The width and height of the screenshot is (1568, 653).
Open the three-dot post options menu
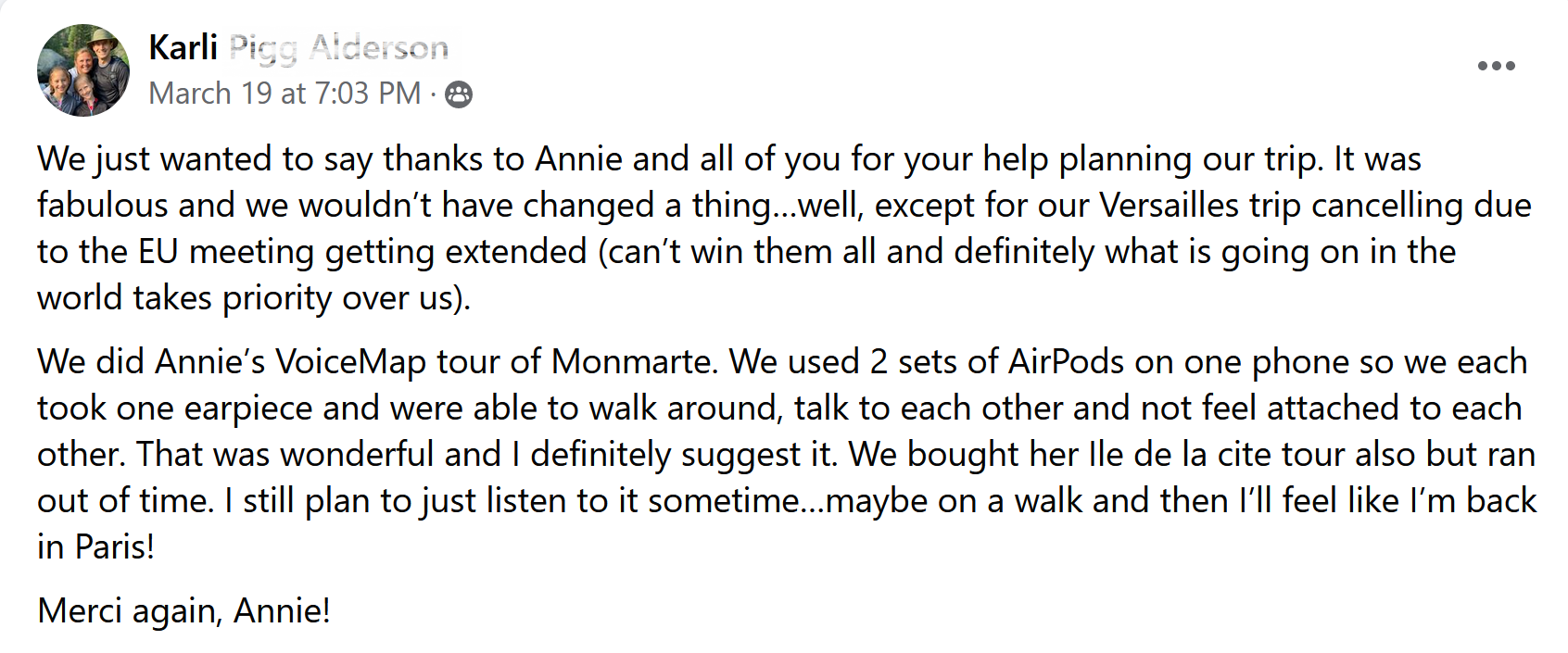coord(1496,66)
